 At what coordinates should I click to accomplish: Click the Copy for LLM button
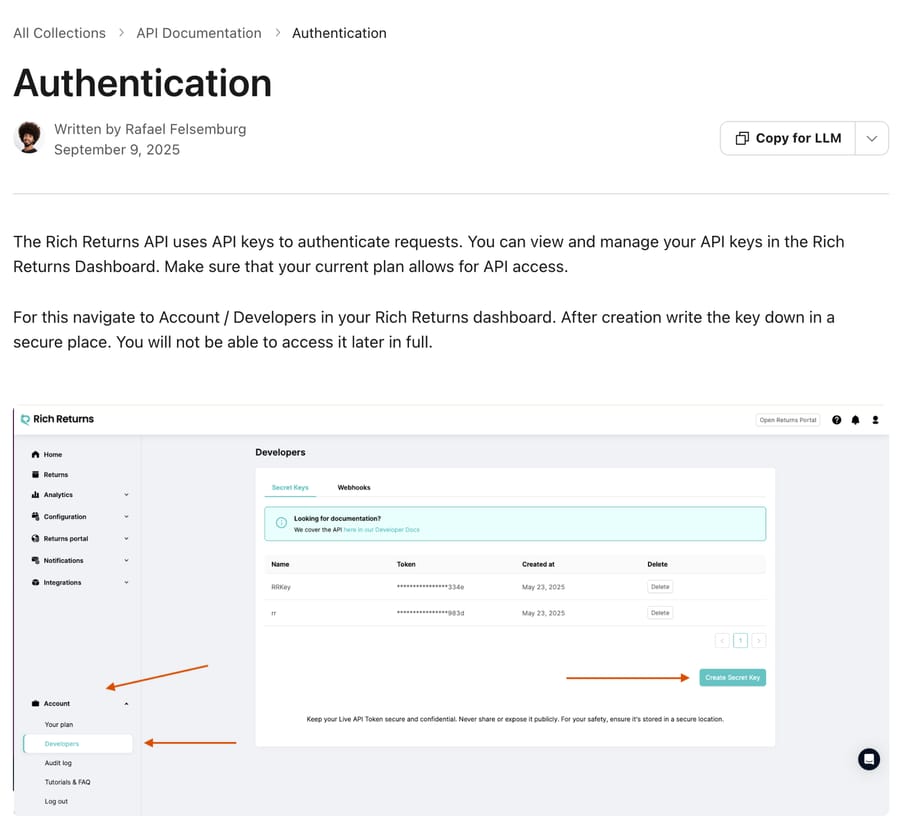coord(788,138)
